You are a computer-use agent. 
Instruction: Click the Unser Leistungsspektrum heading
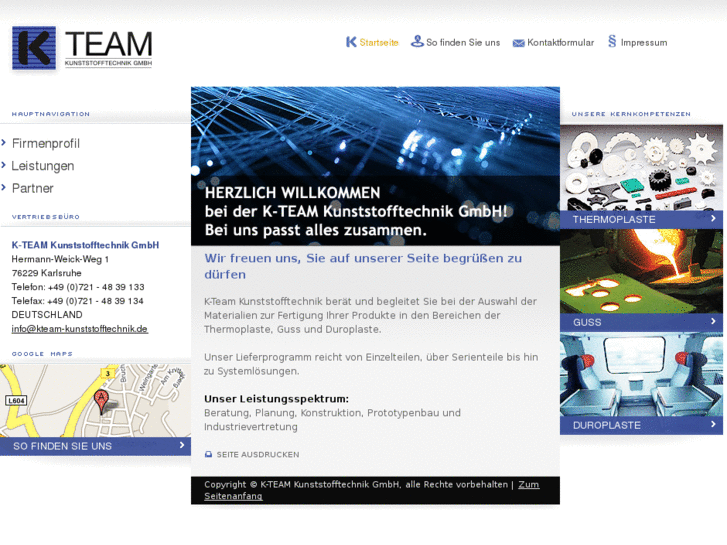click(276, 399)
